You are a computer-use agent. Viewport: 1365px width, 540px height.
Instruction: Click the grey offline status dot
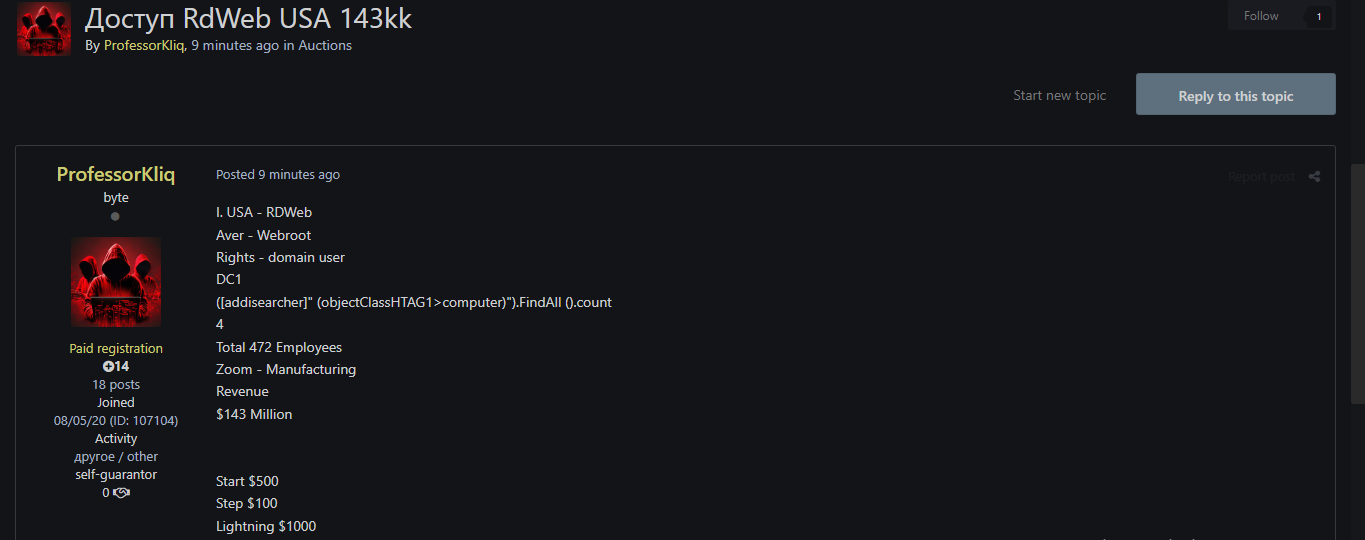(115, 216)
